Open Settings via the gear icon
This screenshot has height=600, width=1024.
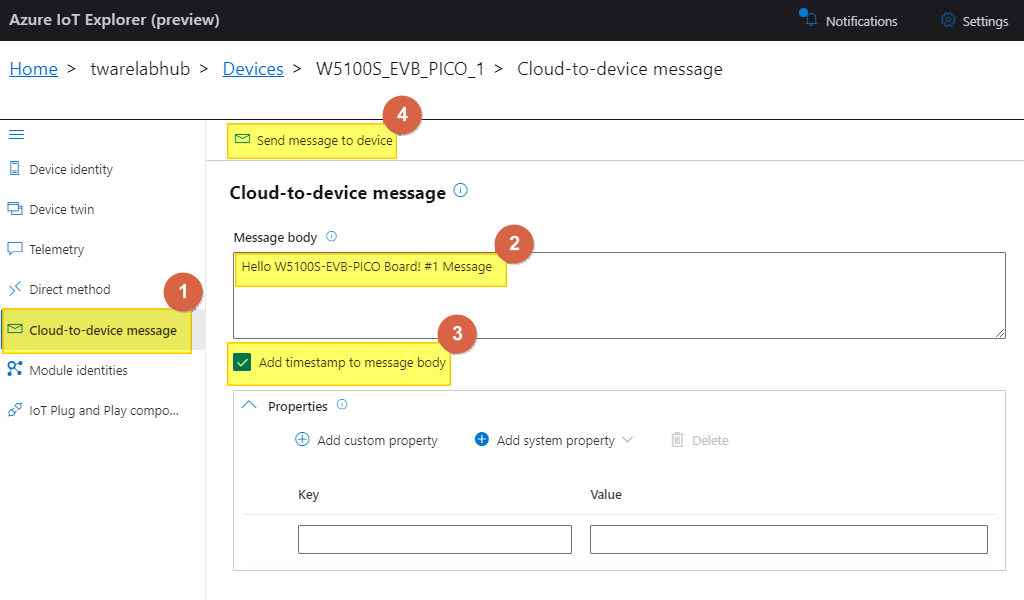pyautogui.click(x=948, y=20)
